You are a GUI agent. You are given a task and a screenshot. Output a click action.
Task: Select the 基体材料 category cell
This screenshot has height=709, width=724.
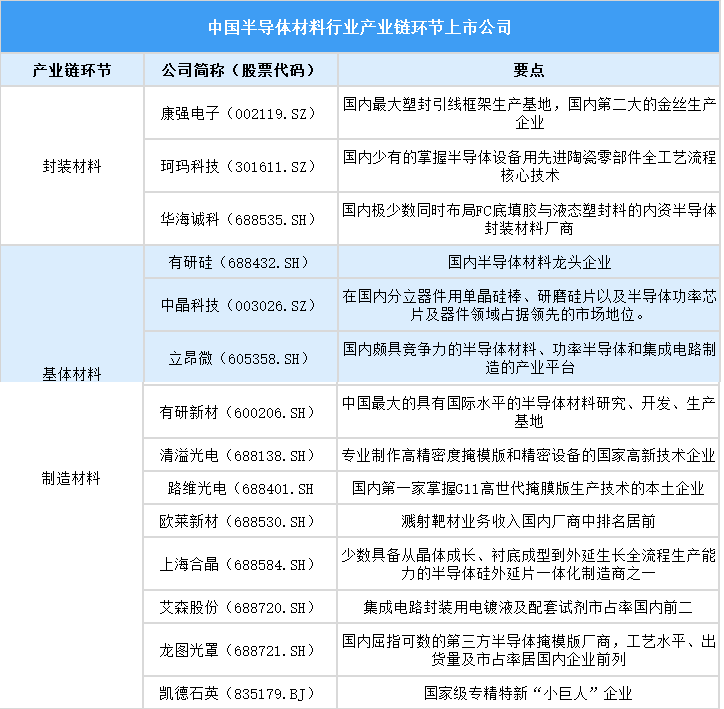[x=72, y=373]
